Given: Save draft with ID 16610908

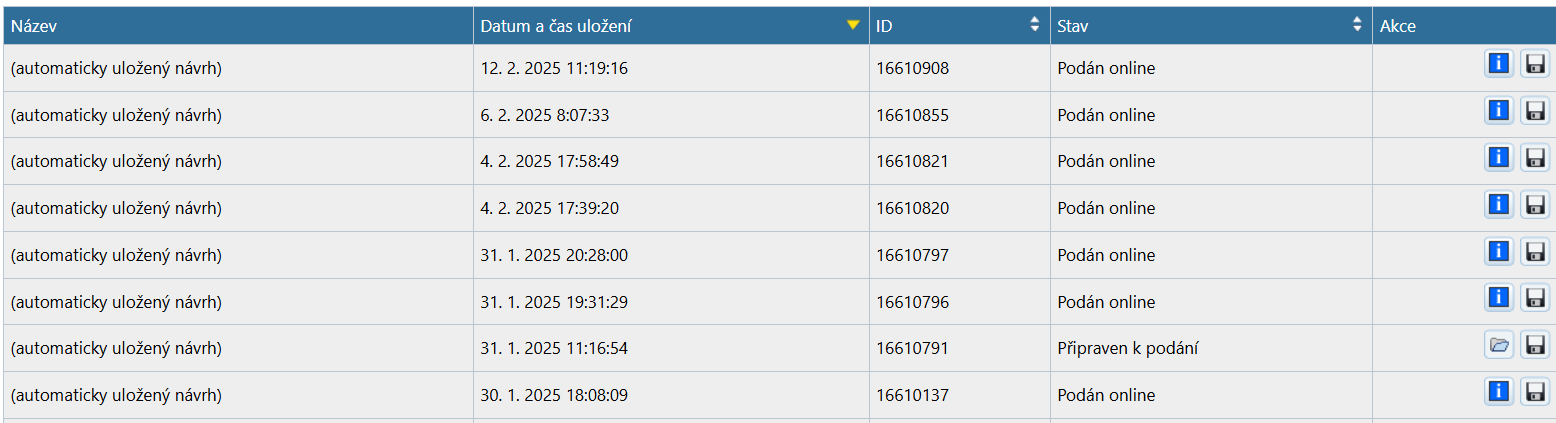Looking at the screenshot, I should coord(1535,64).
